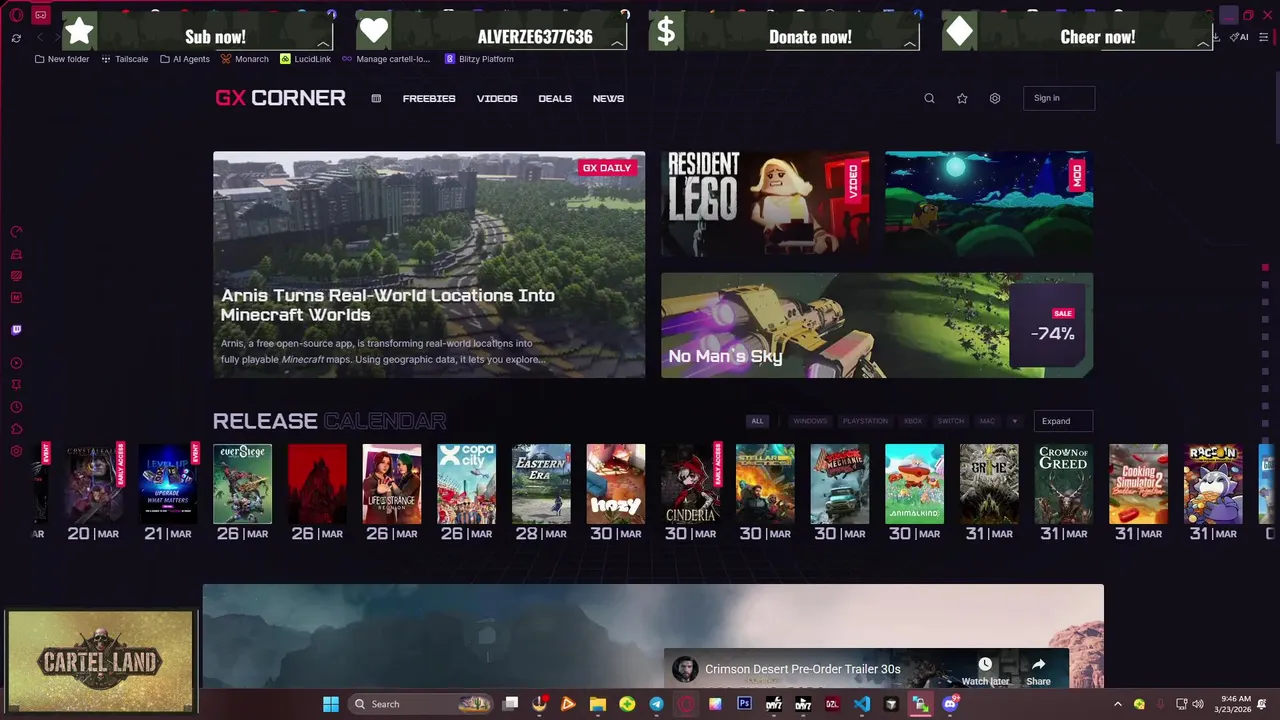Click the browser reload icon

coord(16,38)
